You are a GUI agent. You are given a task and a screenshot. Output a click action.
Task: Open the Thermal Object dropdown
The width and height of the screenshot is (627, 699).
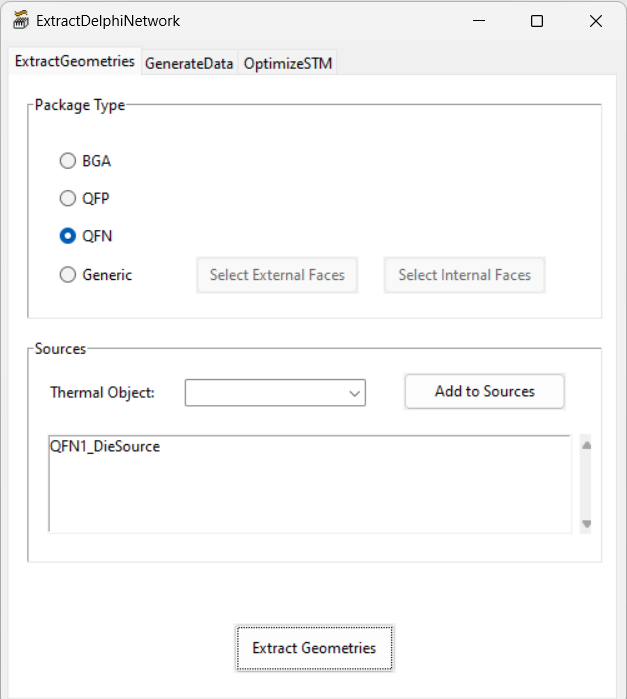click(x=275, y=393)
